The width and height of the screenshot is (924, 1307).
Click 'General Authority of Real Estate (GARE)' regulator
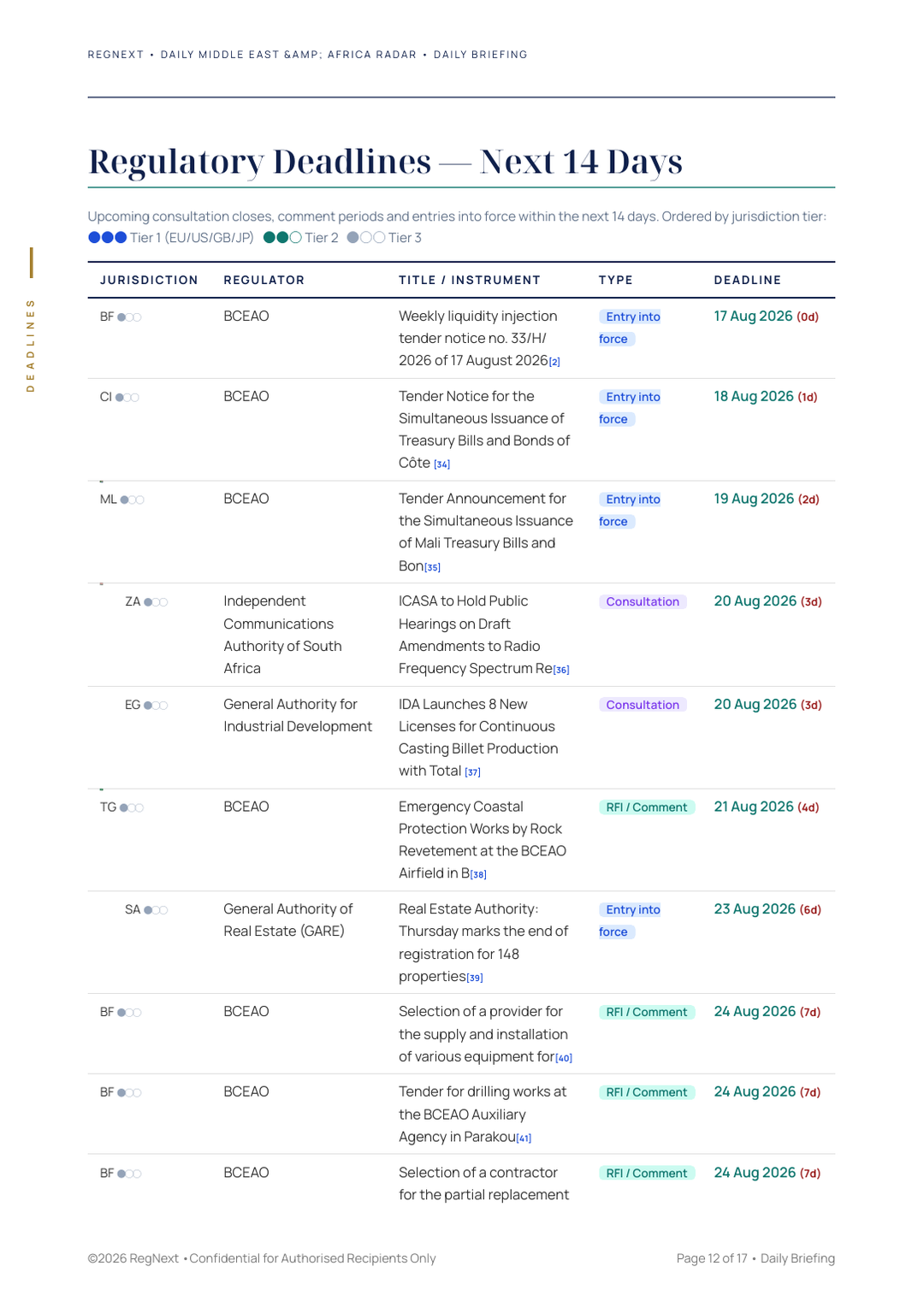coord(287,920)
